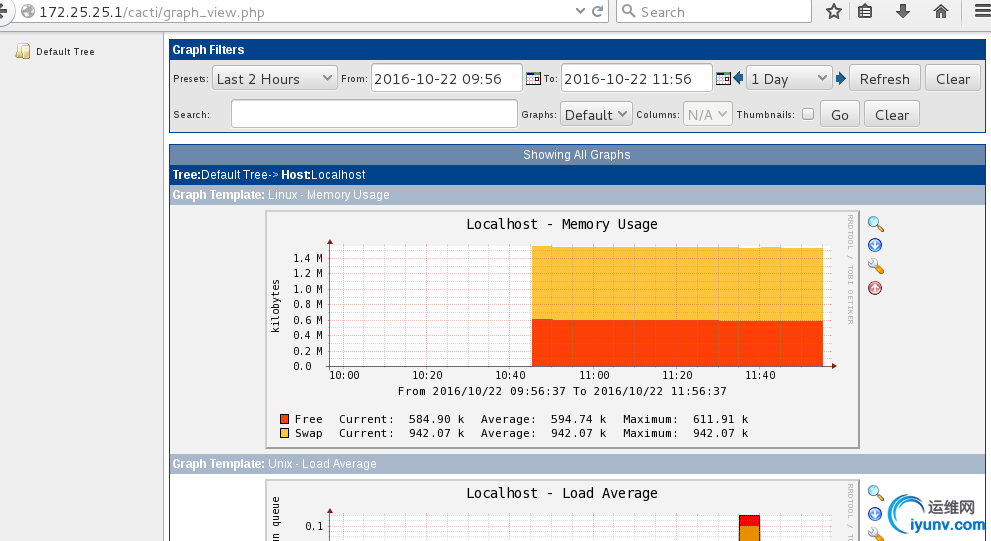This screenshot has height=541, width=991.
Task: Click the From 2016/10/22 09:56:37 range caption
Action: pos(562,391)
